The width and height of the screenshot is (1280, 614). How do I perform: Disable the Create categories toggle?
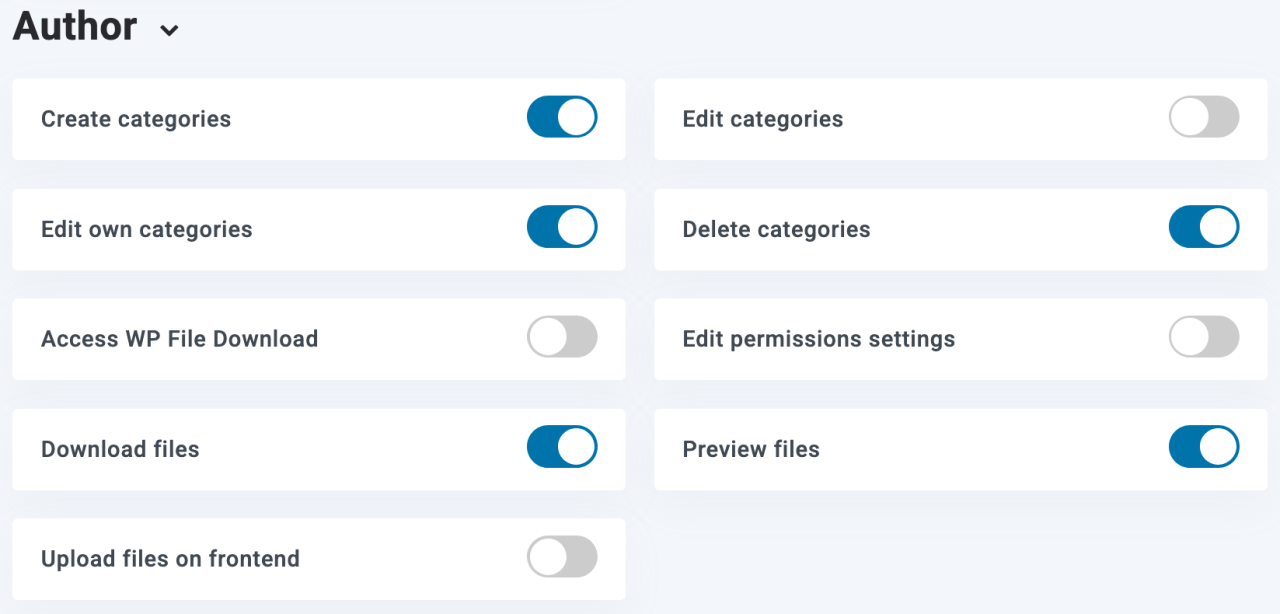tap(562, 117)
